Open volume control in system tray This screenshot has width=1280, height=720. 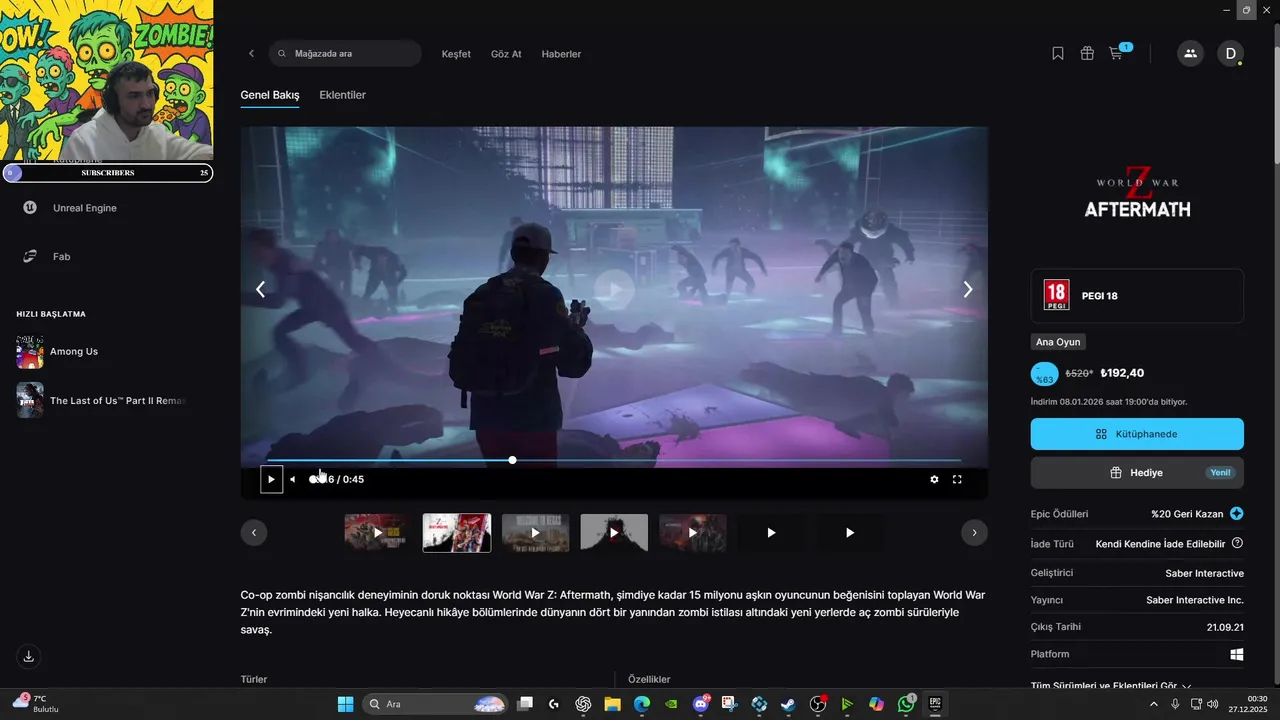[1213, 704]
